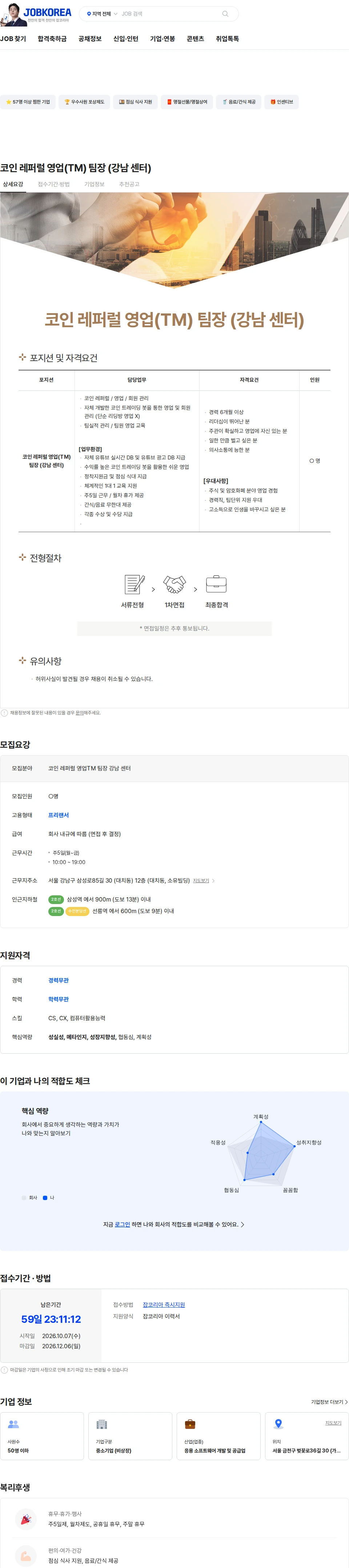This screenshot has height=1568, width=349.
Task: Expand the chevron next to 지도보기 address
Action: 213,881
